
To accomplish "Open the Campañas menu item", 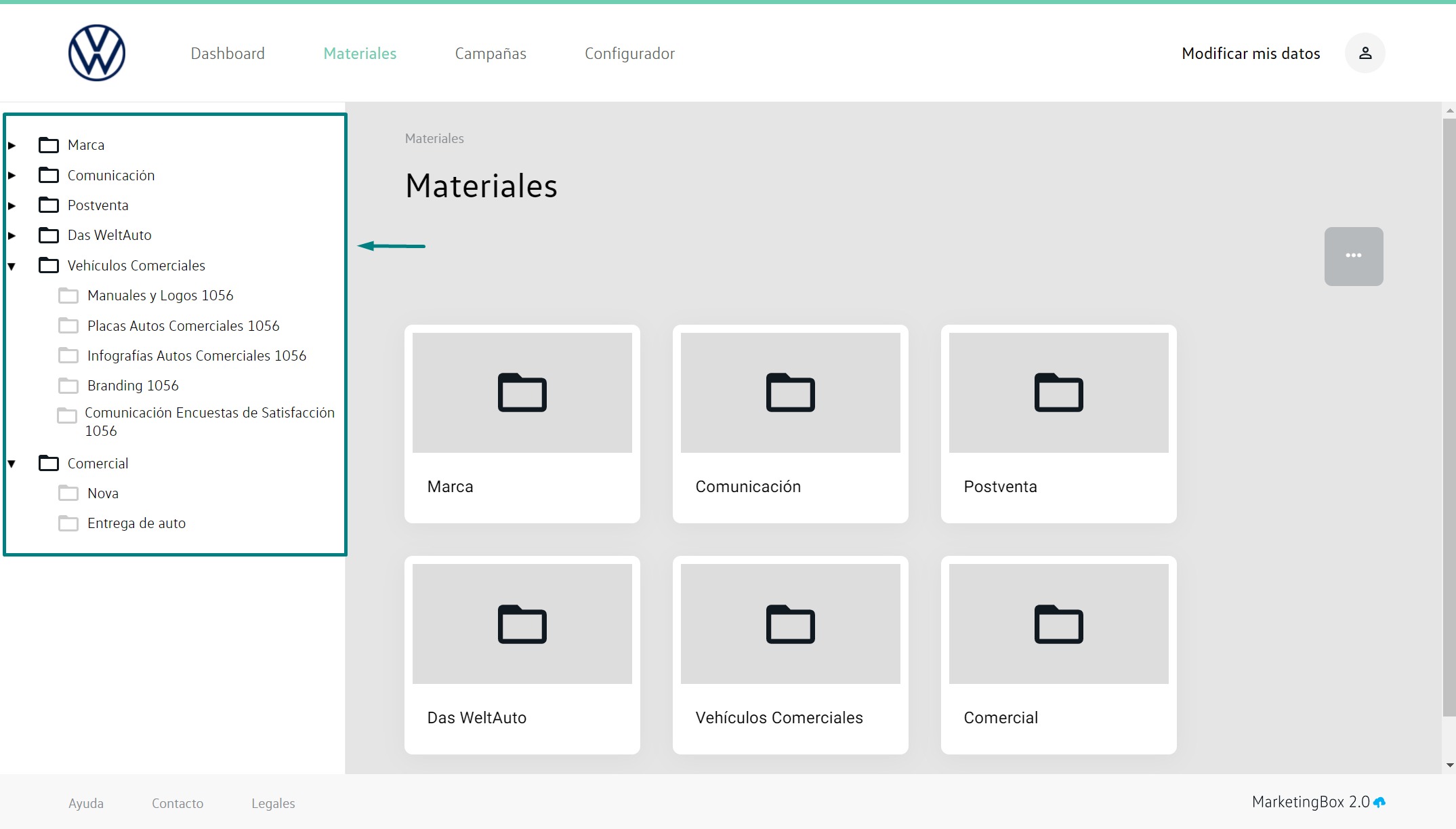I will (x=491, y=54).
